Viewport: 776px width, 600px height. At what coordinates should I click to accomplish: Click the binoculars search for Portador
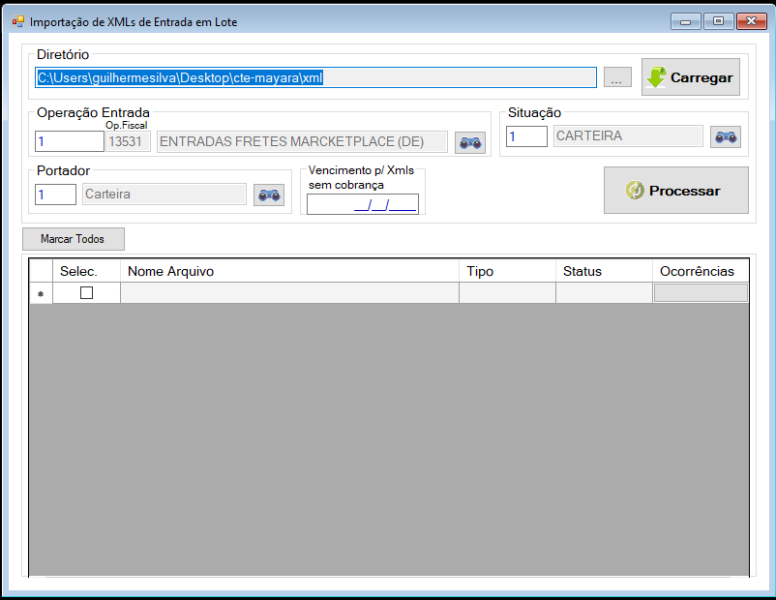coord(269,195)
